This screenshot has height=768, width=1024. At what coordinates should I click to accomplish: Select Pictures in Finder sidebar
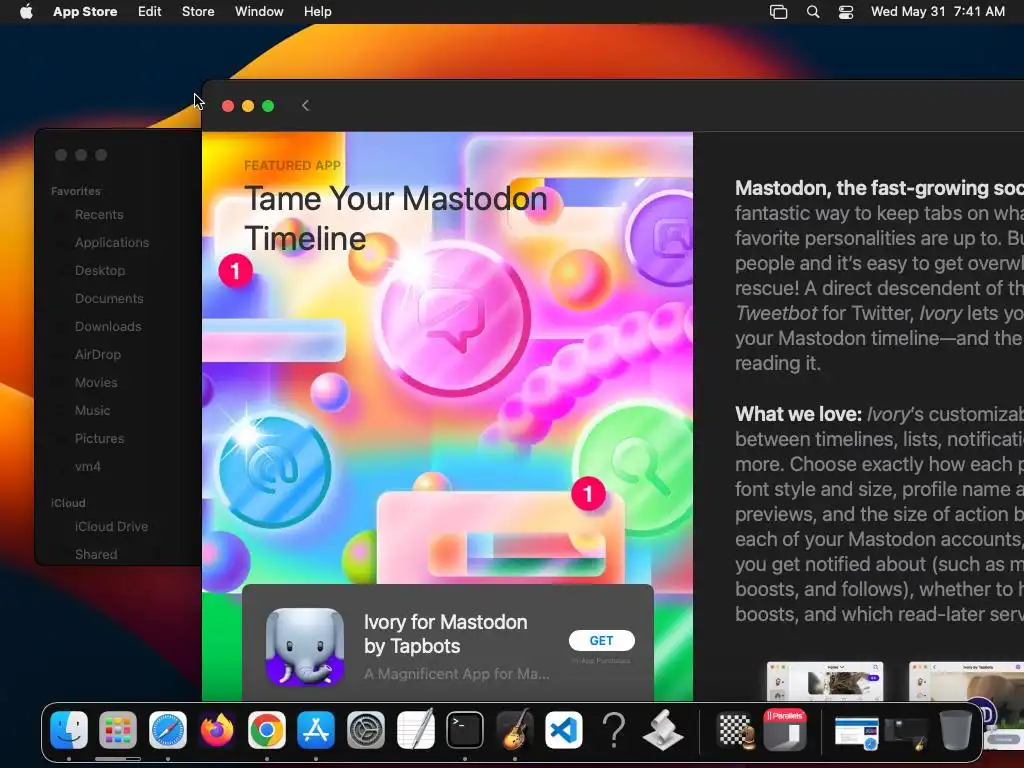pos(99,439)
